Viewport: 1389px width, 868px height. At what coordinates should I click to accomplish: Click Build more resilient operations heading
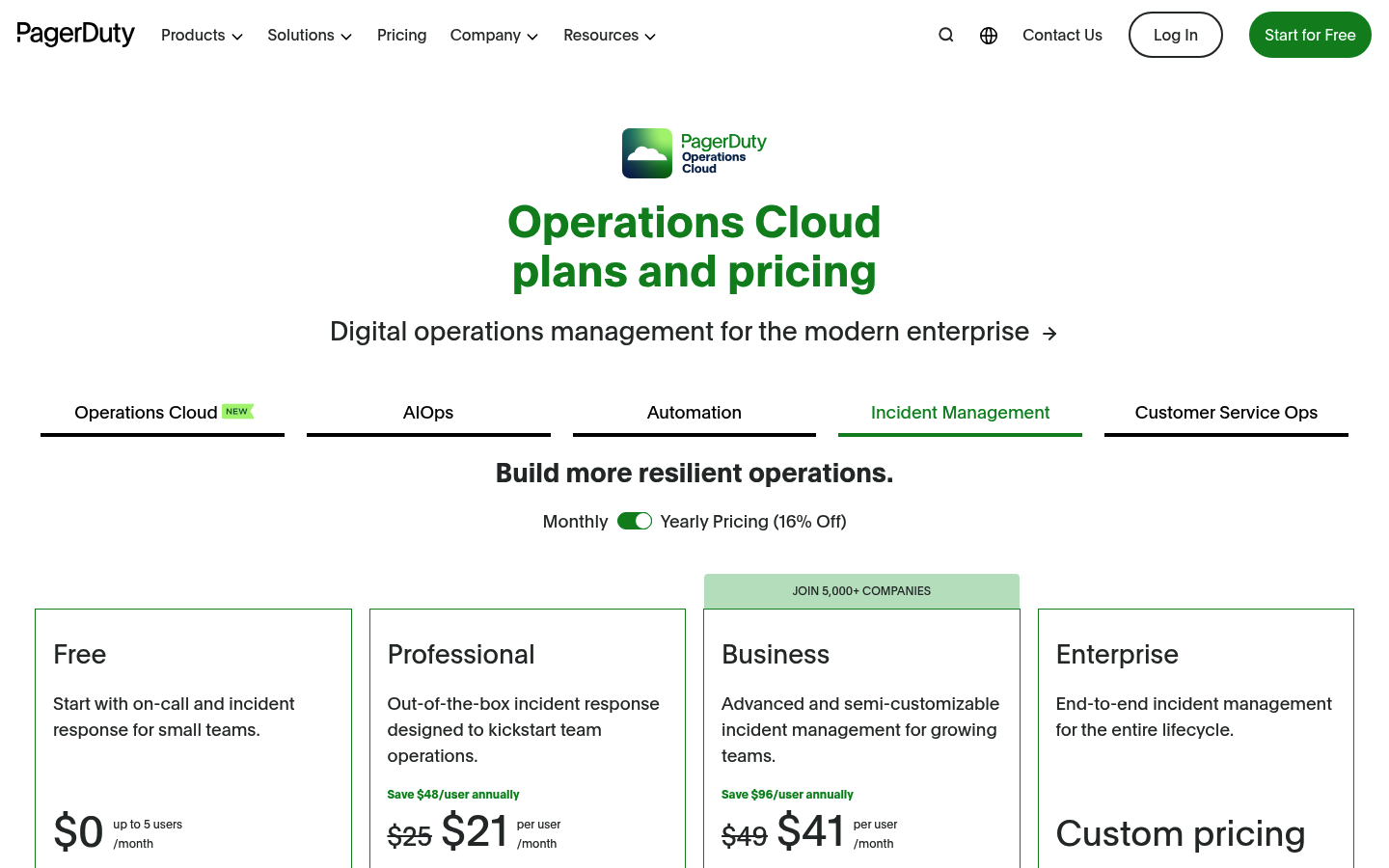click(x=694, y=474)
